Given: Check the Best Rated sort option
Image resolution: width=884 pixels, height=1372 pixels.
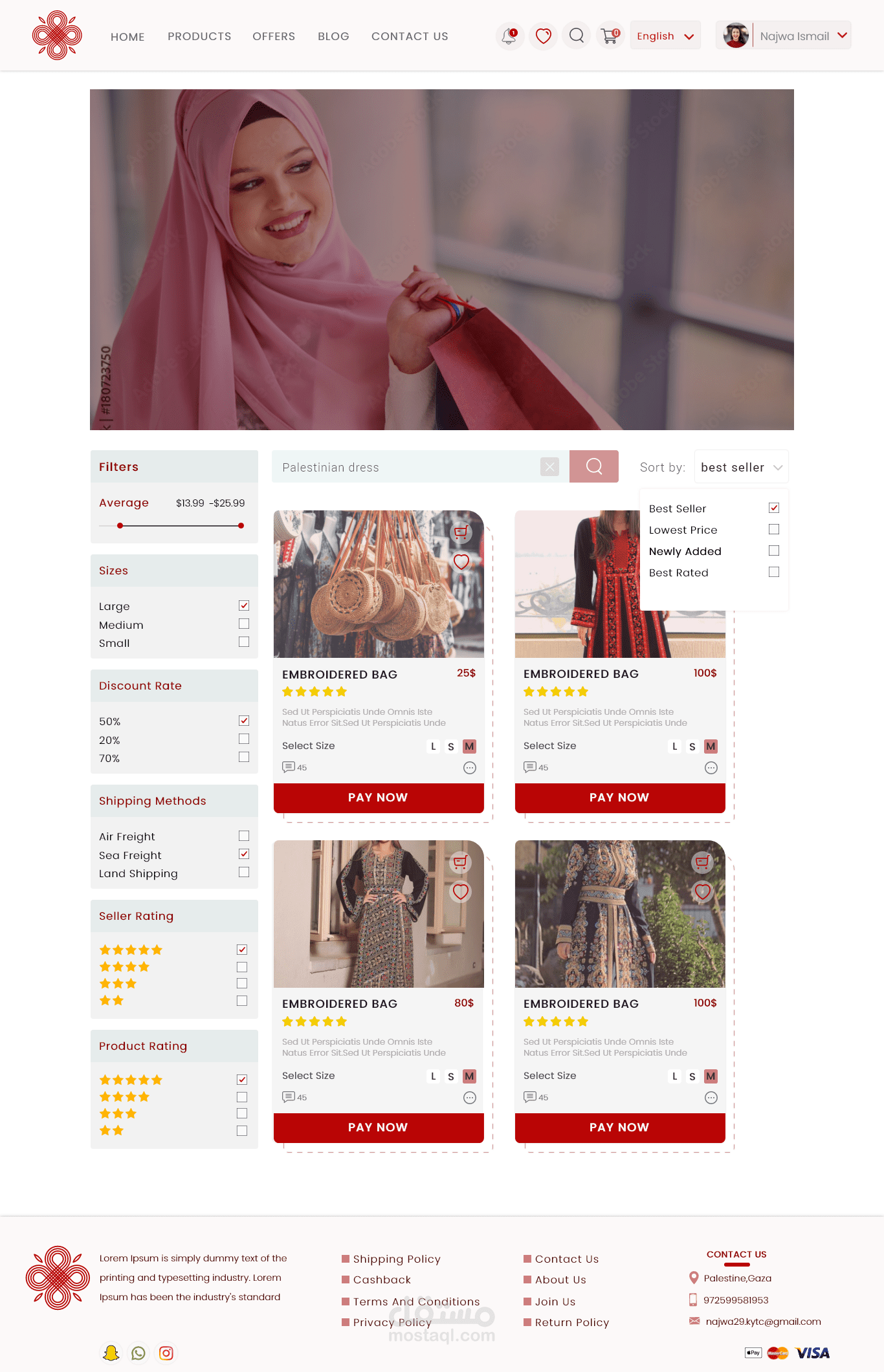Looking at the screenshot, I should pyautogui.click(x=774, y=572).
